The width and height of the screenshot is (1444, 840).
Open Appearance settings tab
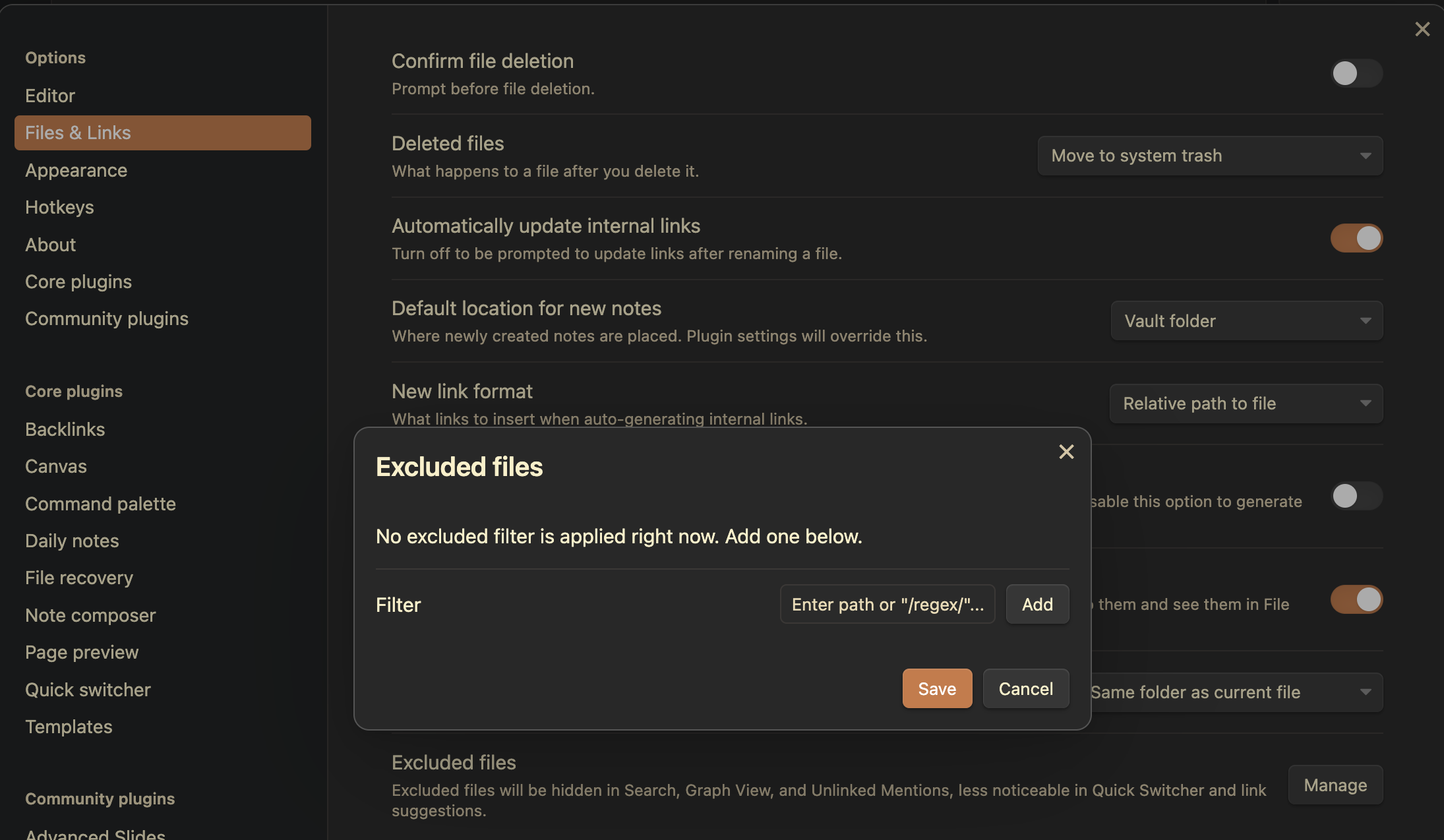coord(76,170)
